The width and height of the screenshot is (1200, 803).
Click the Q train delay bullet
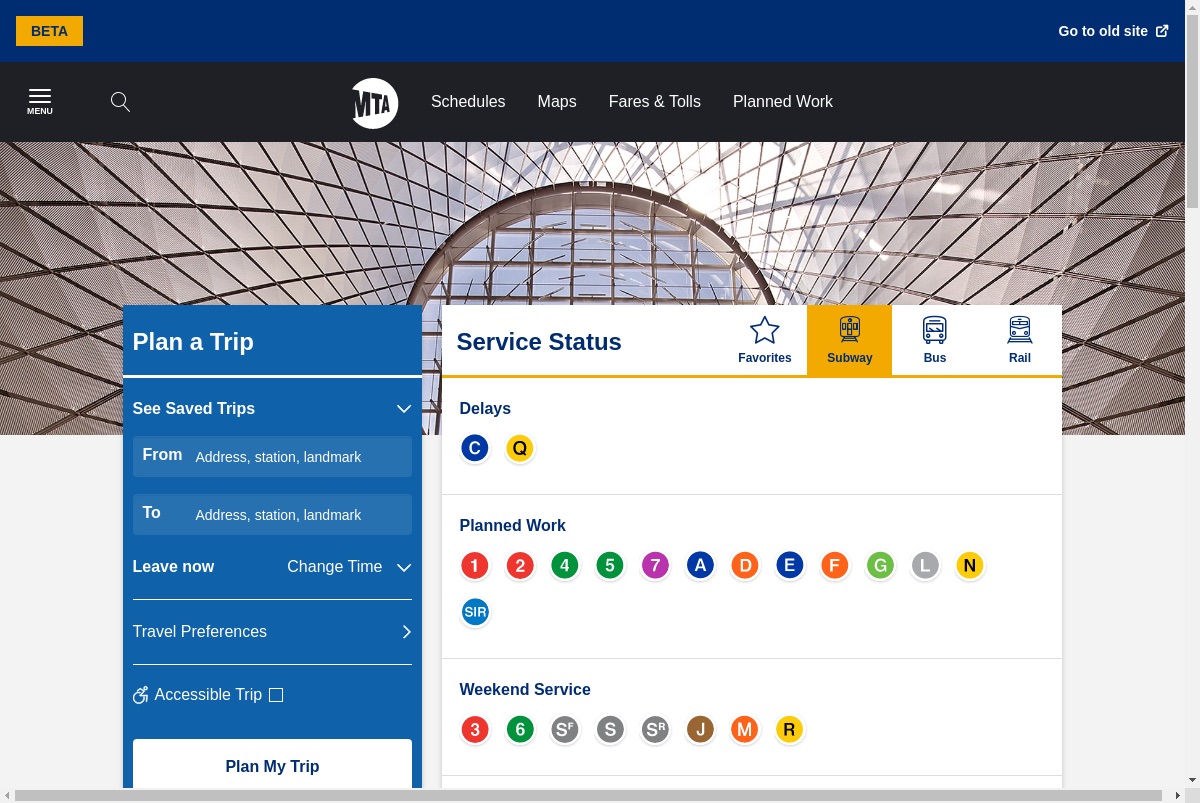(520, 448)
